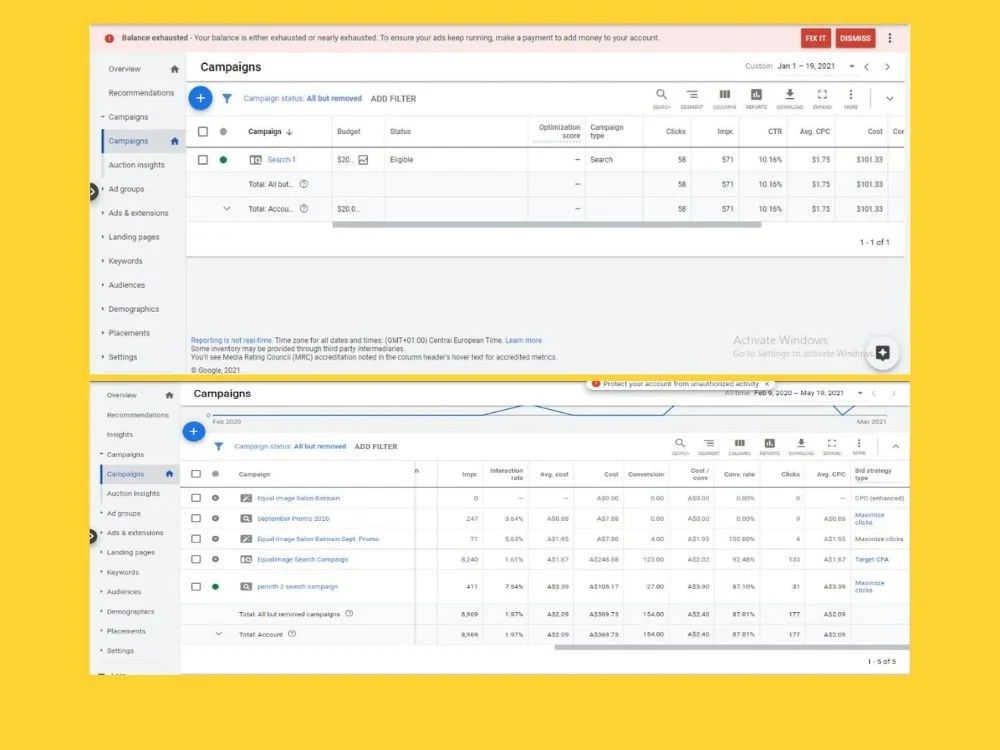Click the Download icon in the top screenshot toolbar

point(790,94)
